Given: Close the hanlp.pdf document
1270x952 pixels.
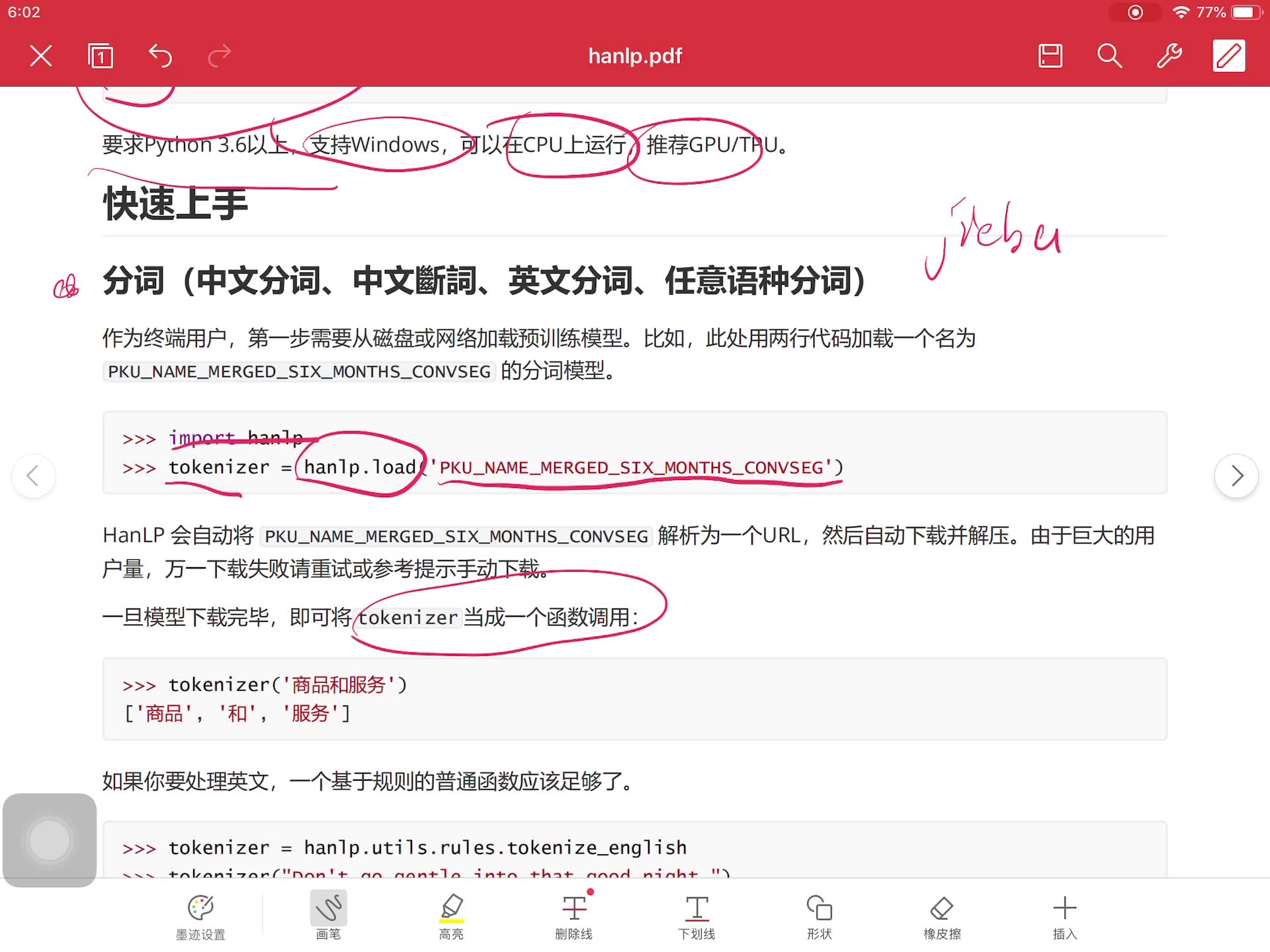Looking at the screenshot, I should (41, 56).
